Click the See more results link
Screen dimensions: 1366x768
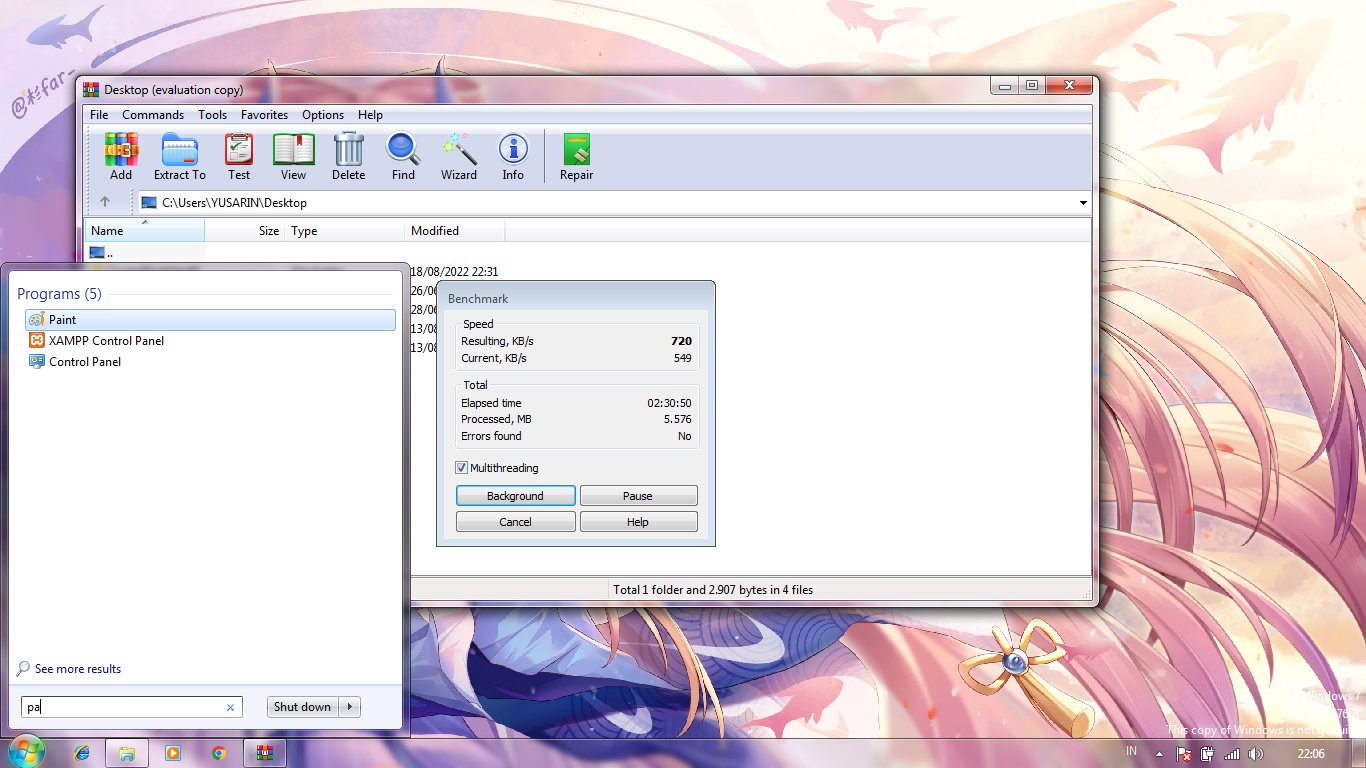[x=78, y=669]
